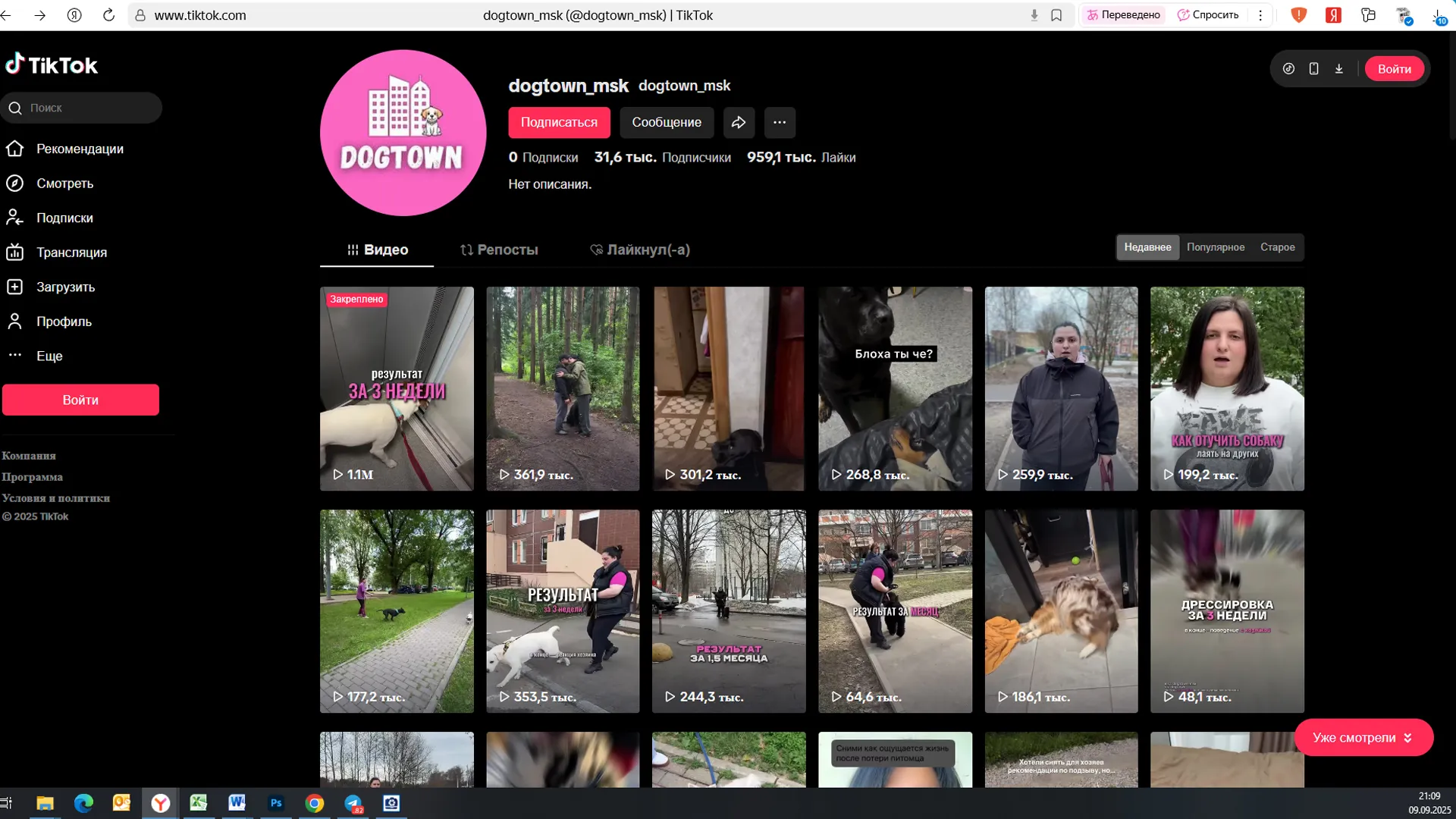
Task: Click Войти button in top-right corner
Action: pos(1395,69)
